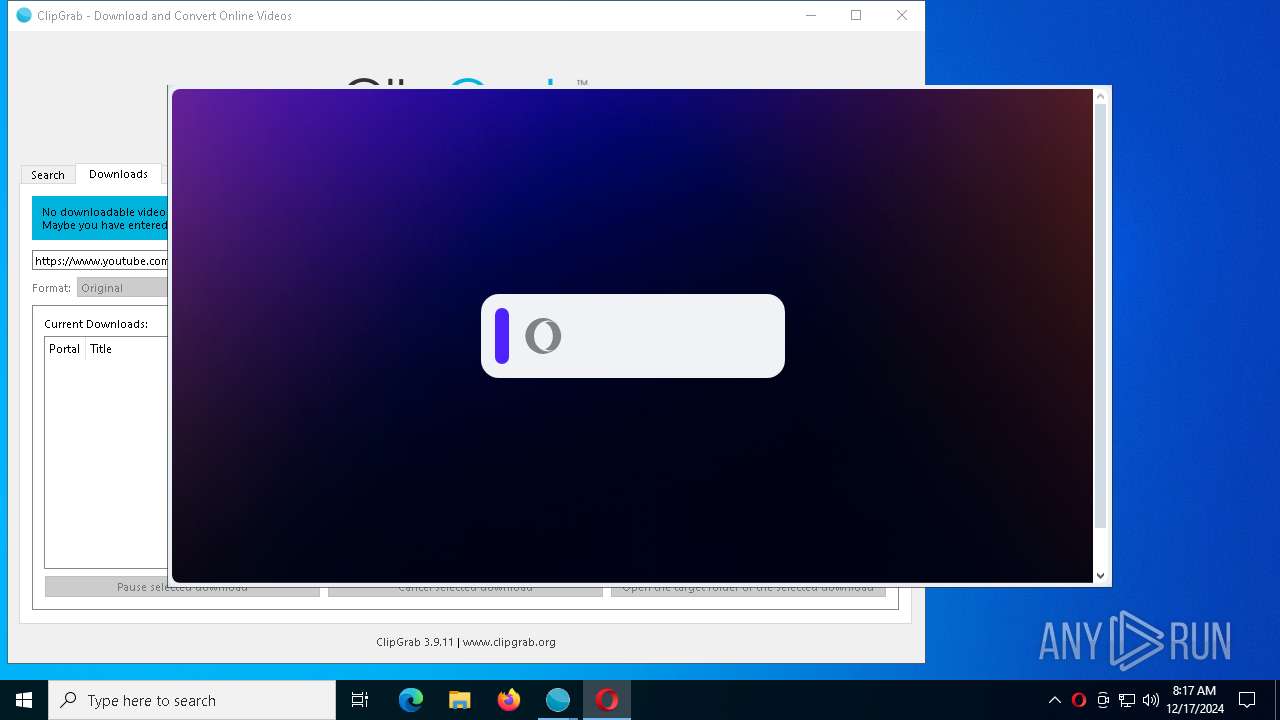Open the Format dropdown showing Original

click(x=122, y=288)
